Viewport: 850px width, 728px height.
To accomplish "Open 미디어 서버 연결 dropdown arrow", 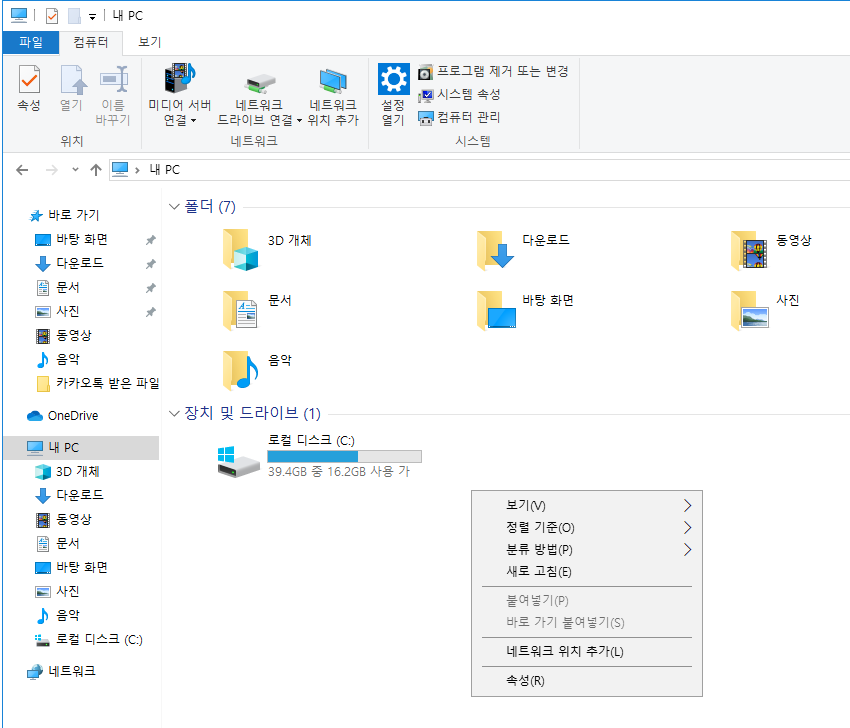I will pyautogui.click(x=194, y=121).
